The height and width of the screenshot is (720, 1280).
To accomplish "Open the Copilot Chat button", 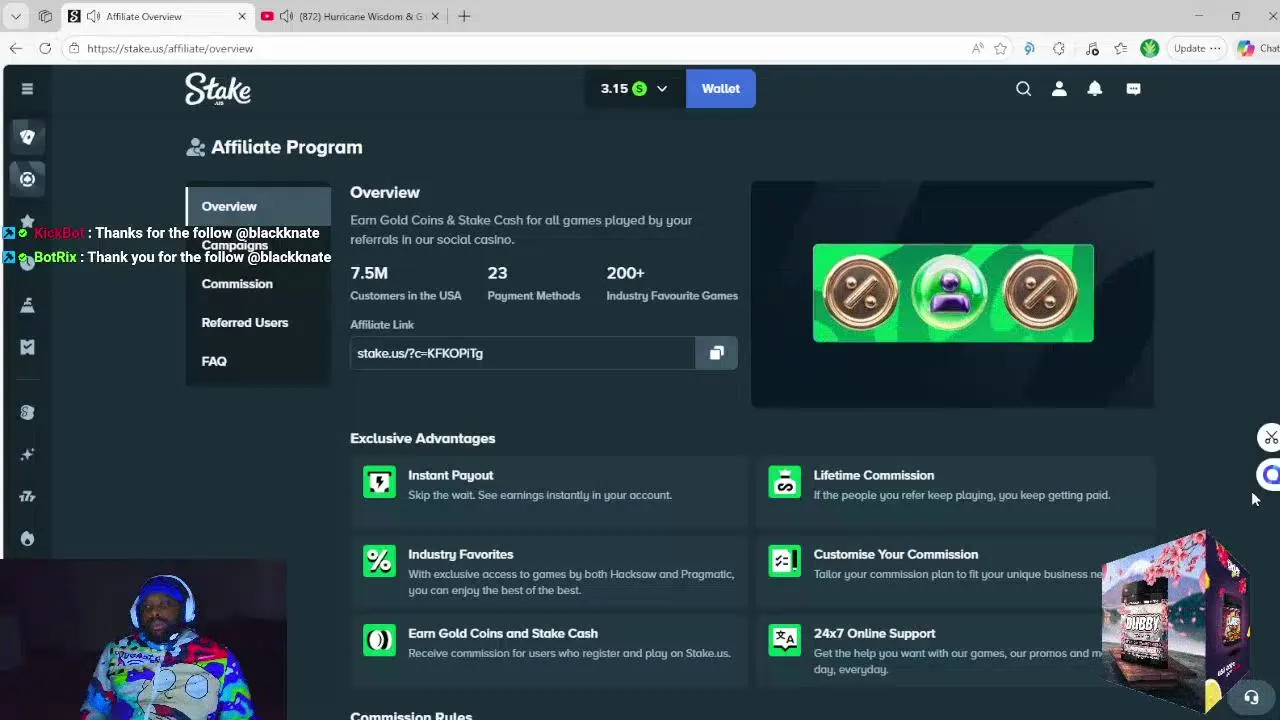I will pyautogui.click(x=1256, y=48).
